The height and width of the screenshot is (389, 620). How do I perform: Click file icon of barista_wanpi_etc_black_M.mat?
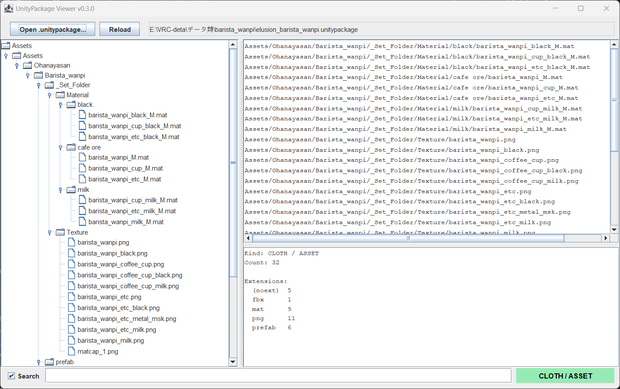click(x=82, y=136)
